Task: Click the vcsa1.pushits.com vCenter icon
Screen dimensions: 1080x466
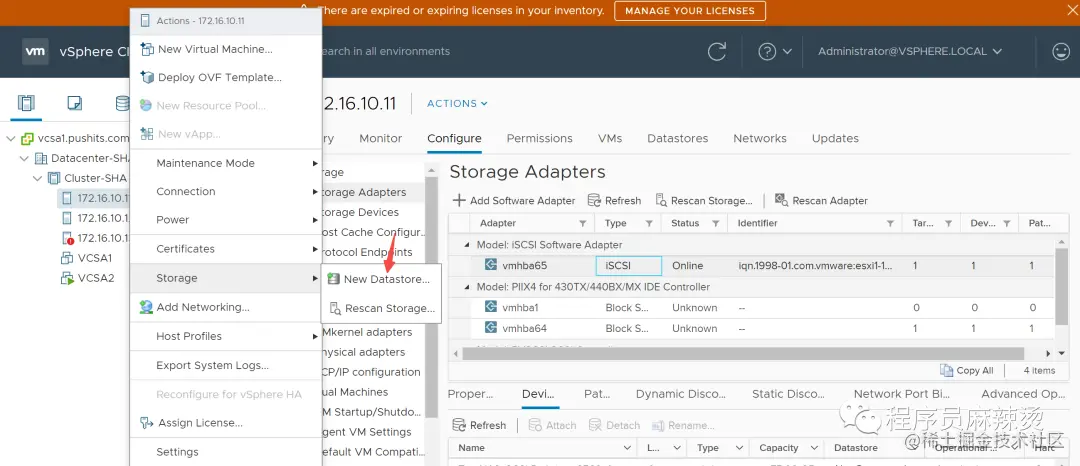Action: (28, 138)
